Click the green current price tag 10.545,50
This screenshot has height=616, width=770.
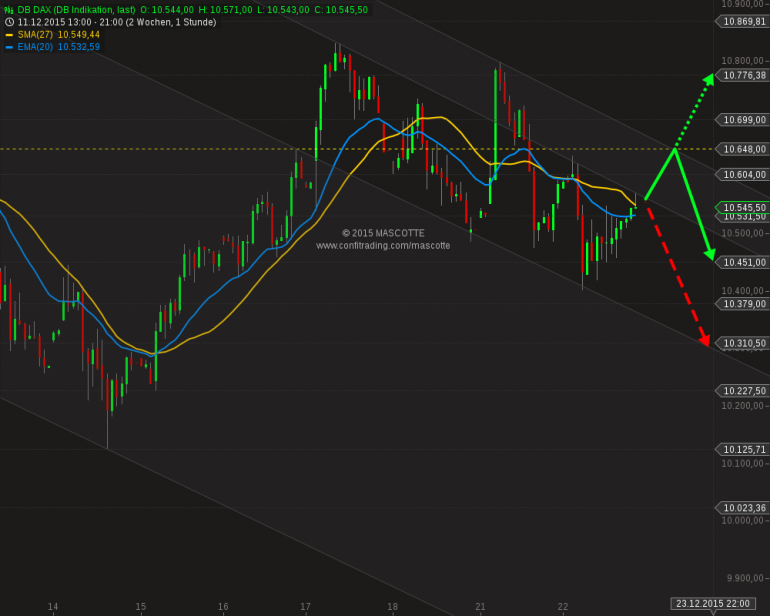(x=742, y=207)
